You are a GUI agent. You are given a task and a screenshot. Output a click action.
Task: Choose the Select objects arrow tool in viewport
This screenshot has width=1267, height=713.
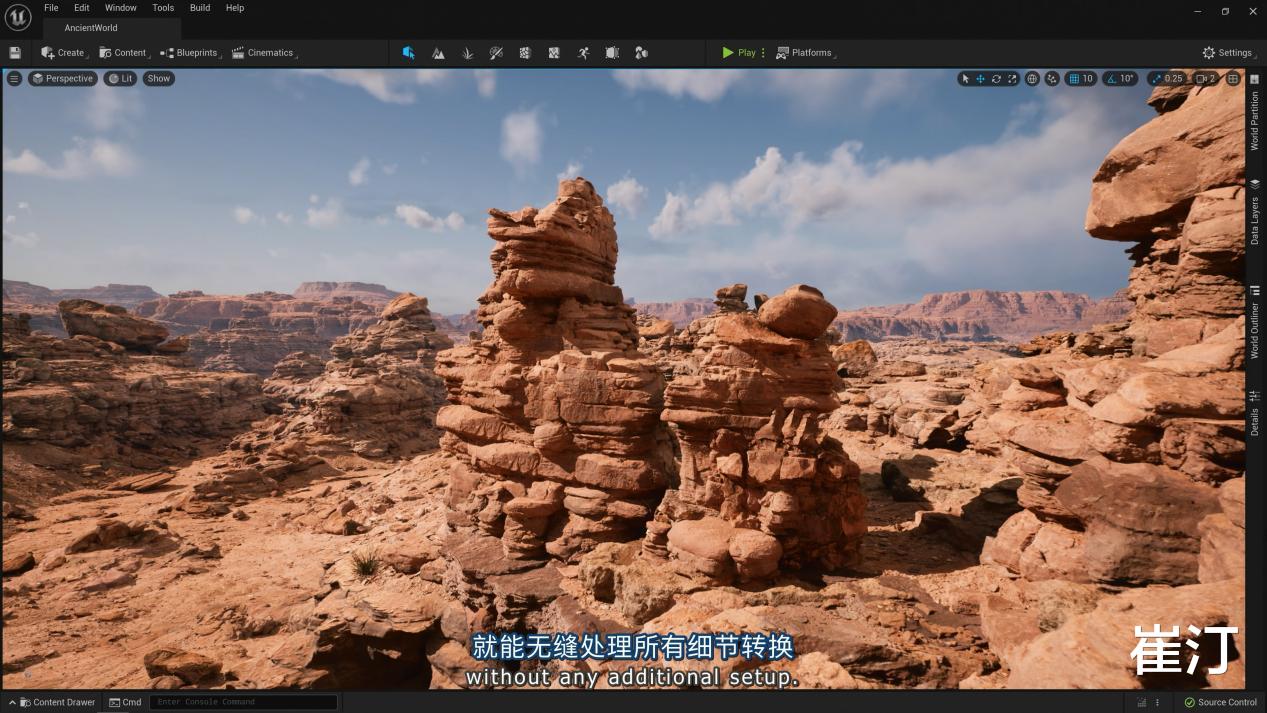pyautogui.click(x=965, y=79)
